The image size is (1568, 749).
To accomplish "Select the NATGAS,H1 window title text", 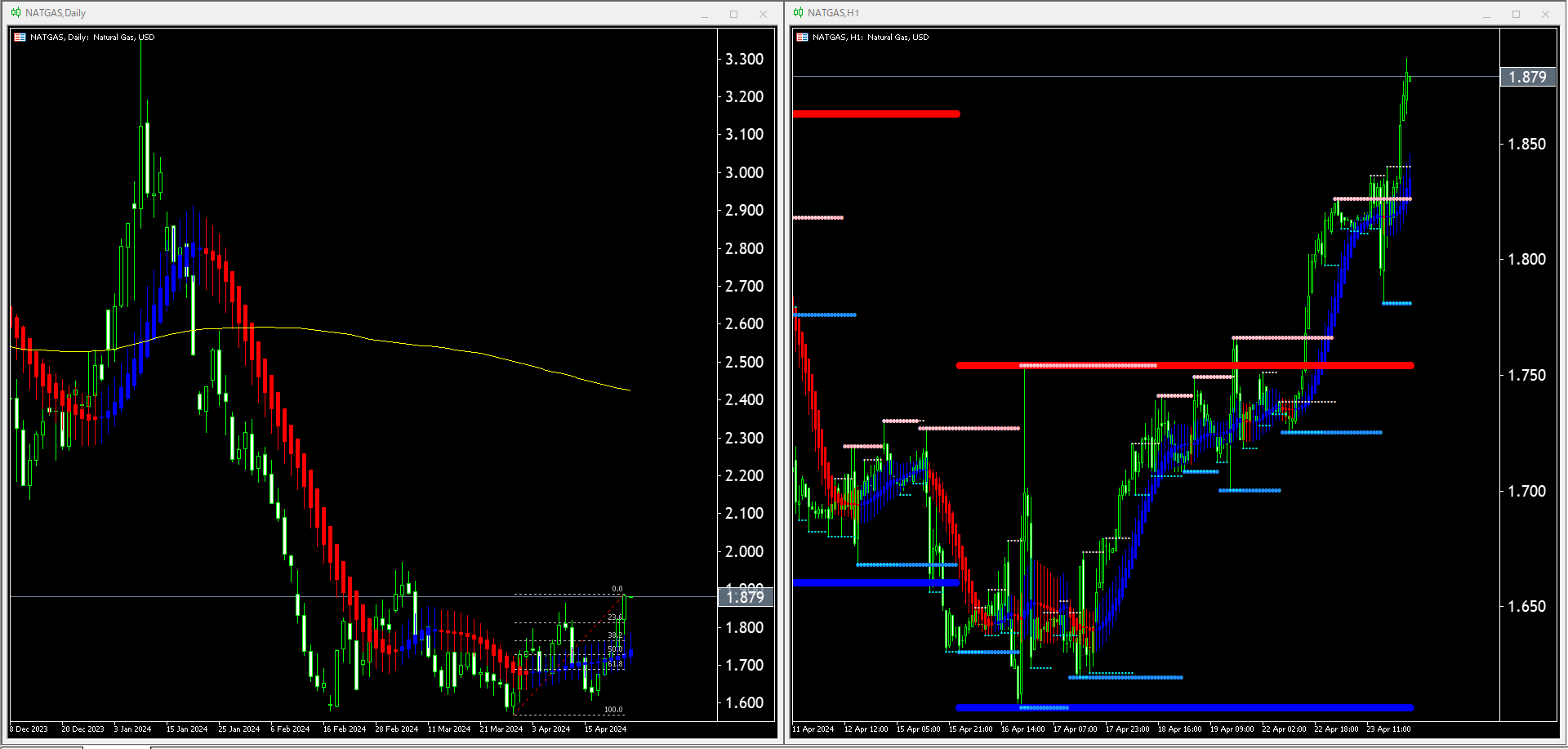I will pyautogui.click(x=833, y=13).
